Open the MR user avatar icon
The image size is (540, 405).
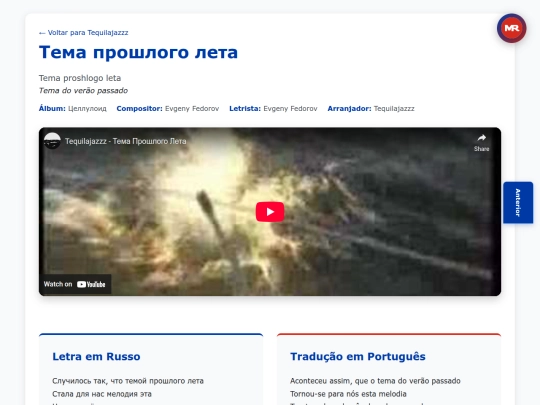tap(511, 28)
